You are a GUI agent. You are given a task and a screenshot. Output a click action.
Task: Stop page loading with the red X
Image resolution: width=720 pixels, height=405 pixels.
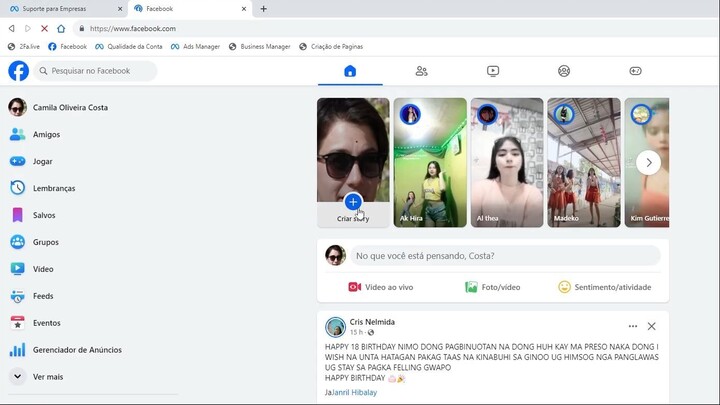tap(45, 28)
